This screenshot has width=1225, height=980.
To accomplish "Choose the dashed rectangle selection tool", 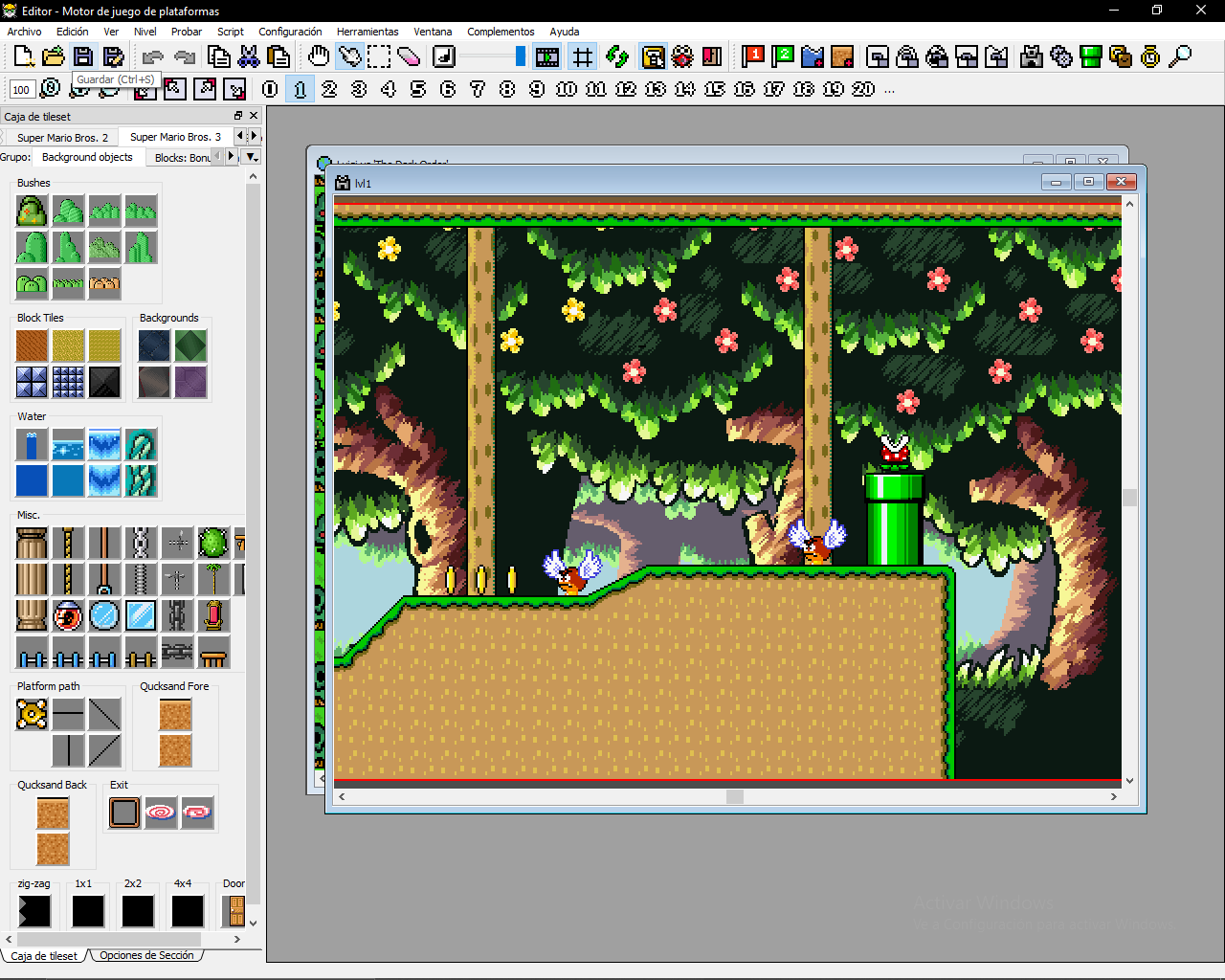I will [379, 56].
